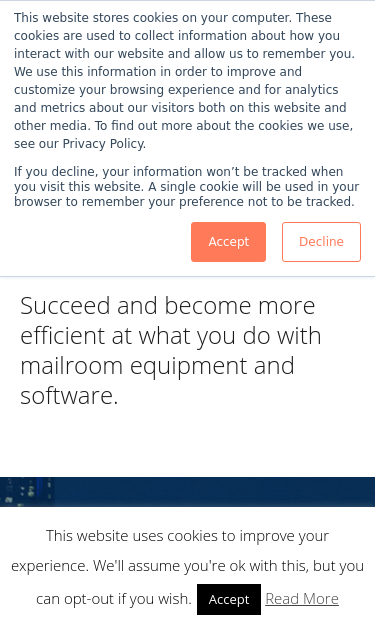Decline cookie tracking
375x627 pixels.
[321, 242]
